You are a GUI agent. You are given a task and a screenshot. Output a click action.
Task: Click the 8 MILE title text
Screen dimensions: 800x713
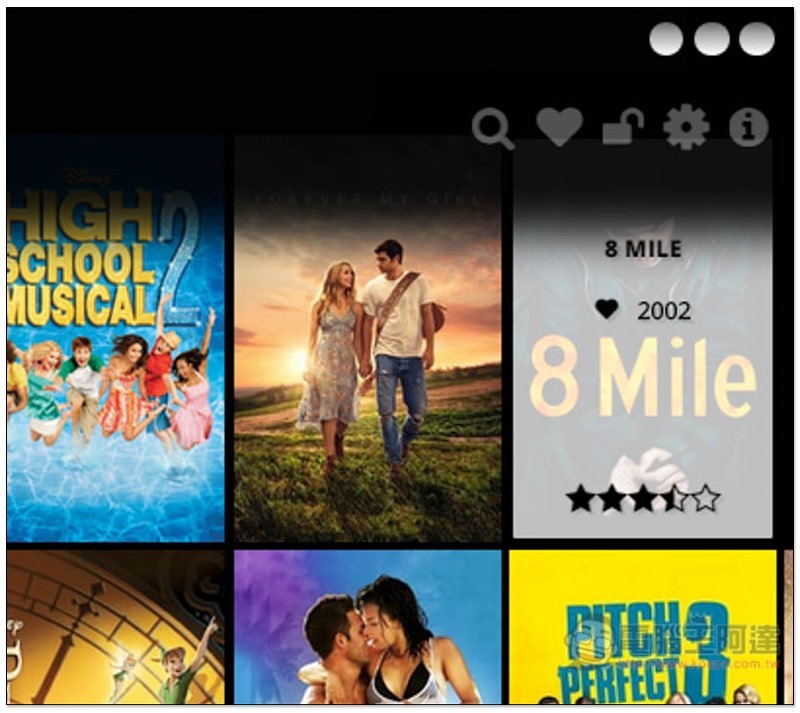click(x=643, y=249)
